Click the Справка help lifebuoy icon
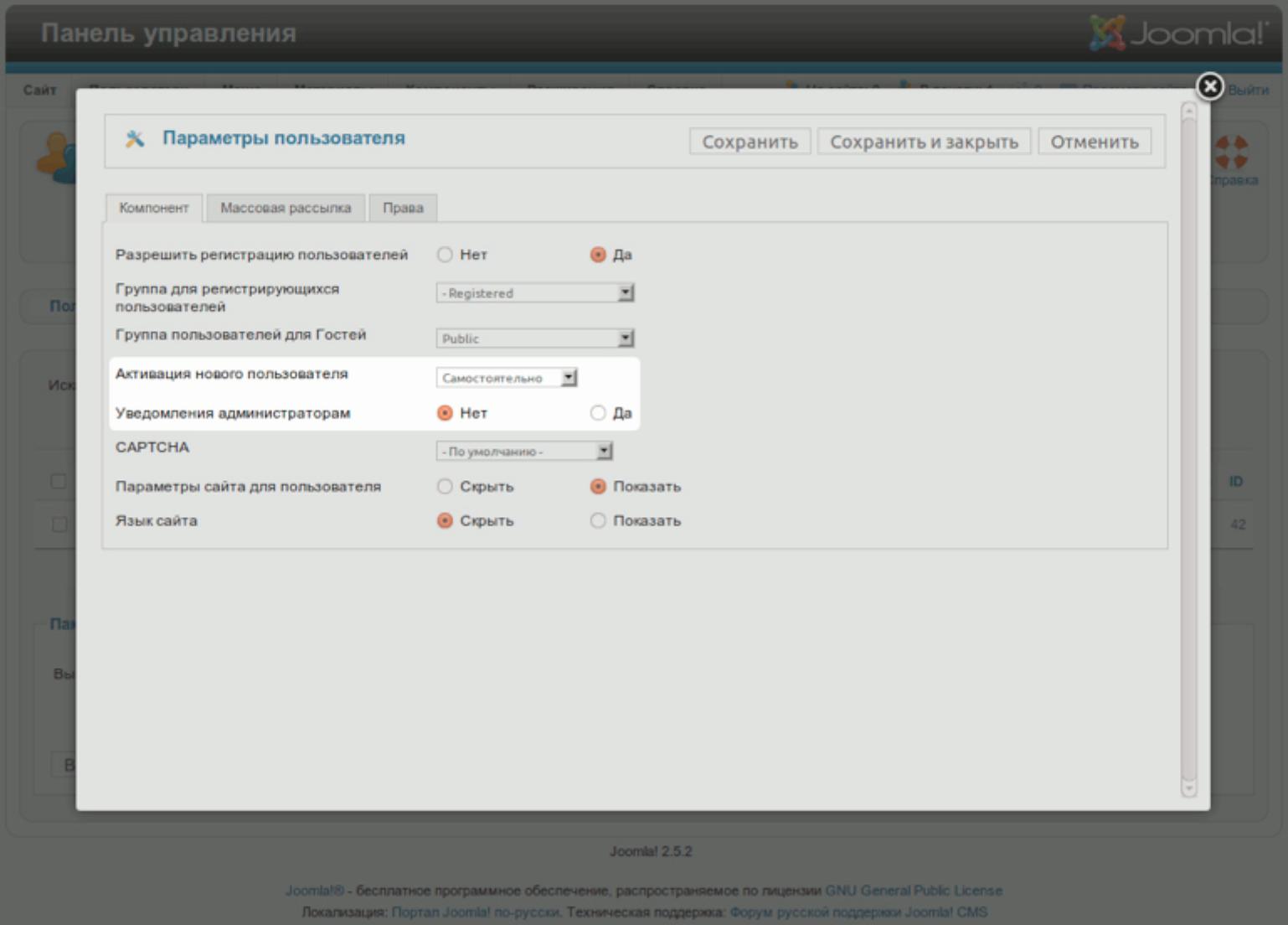Screen dimensions: 1288x925 1231,152
